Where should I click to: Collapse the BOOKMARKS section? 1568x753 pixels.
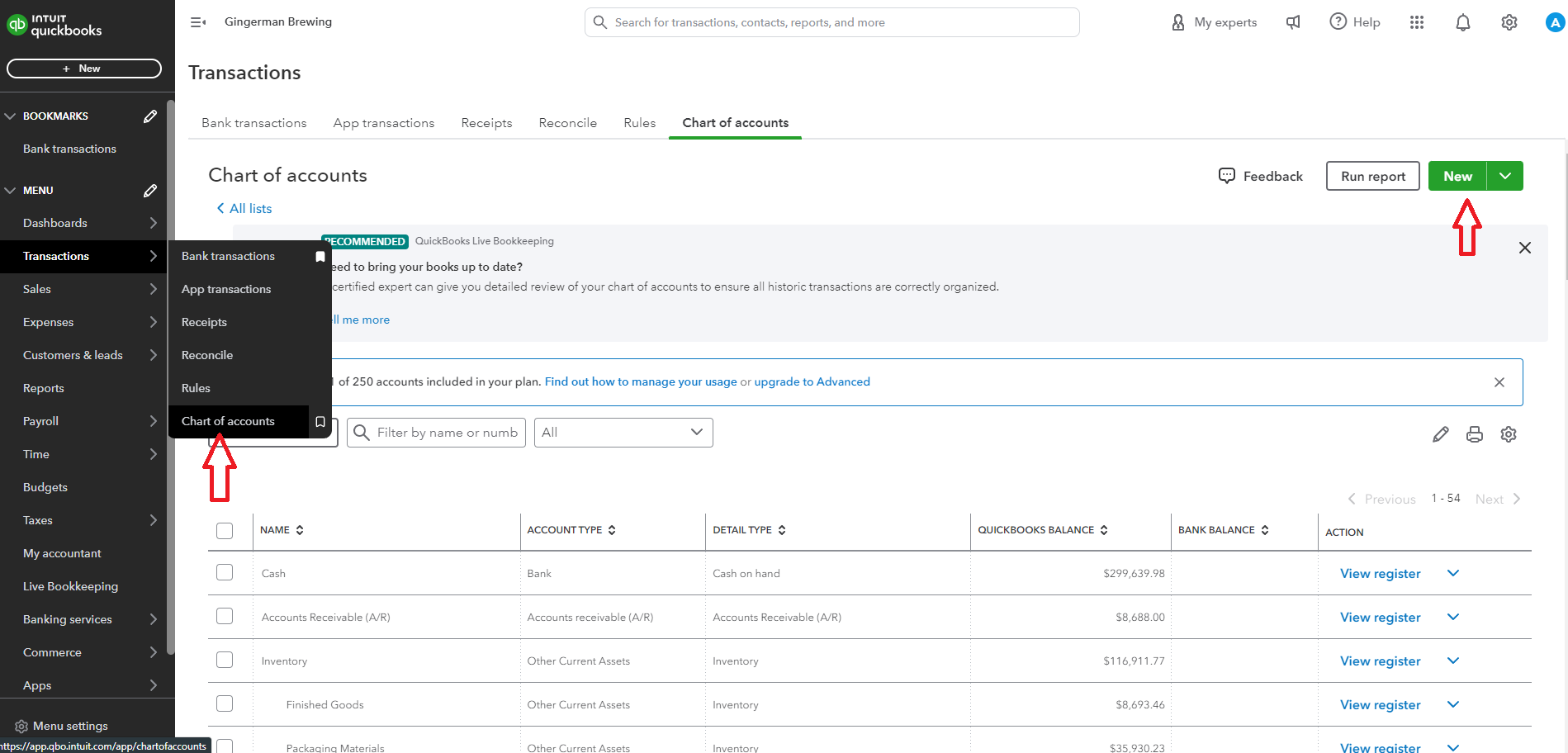[x=11, y=116]
